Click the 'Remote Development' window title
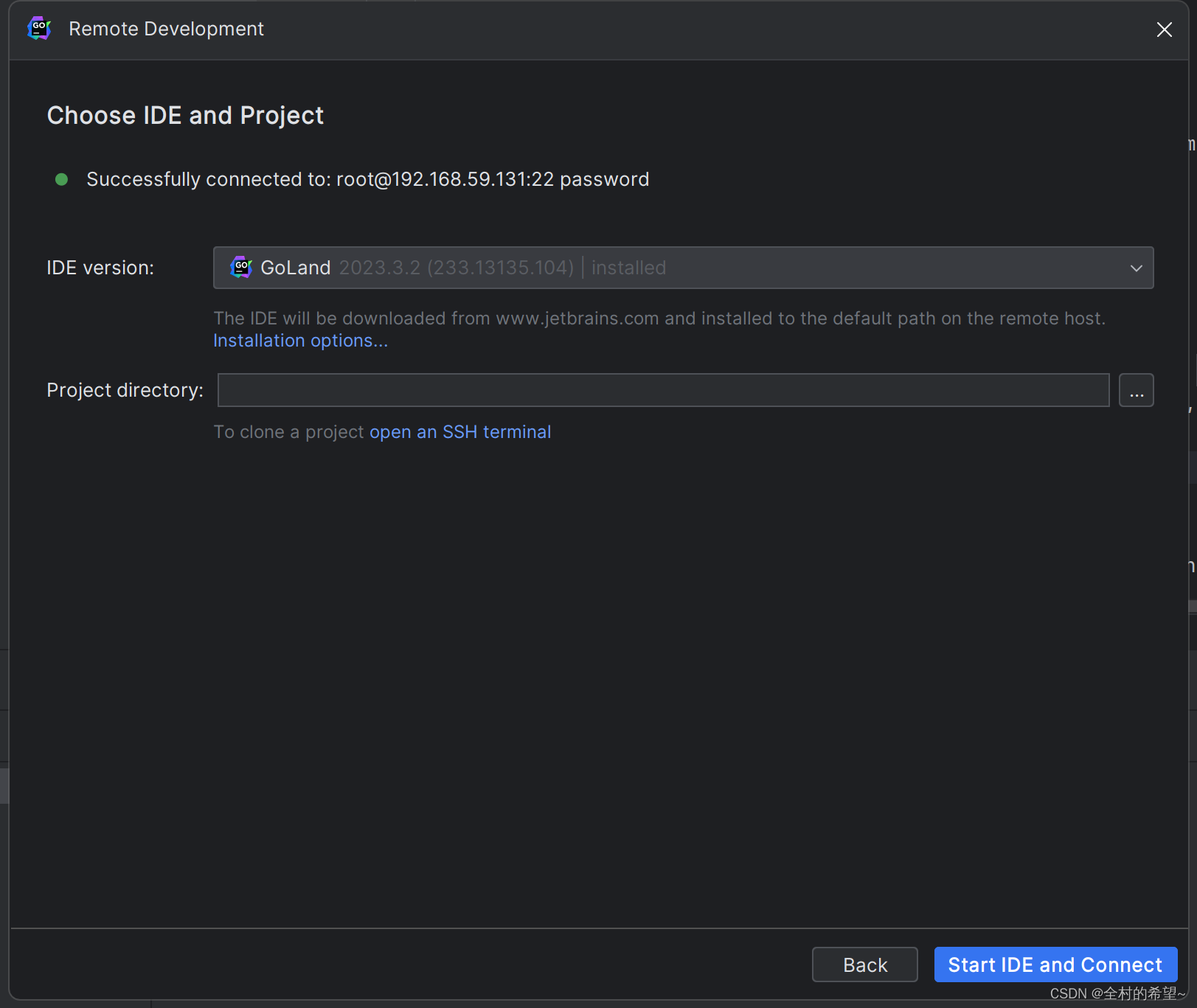The image size is (1197, 1008). (x=166, y=29)
